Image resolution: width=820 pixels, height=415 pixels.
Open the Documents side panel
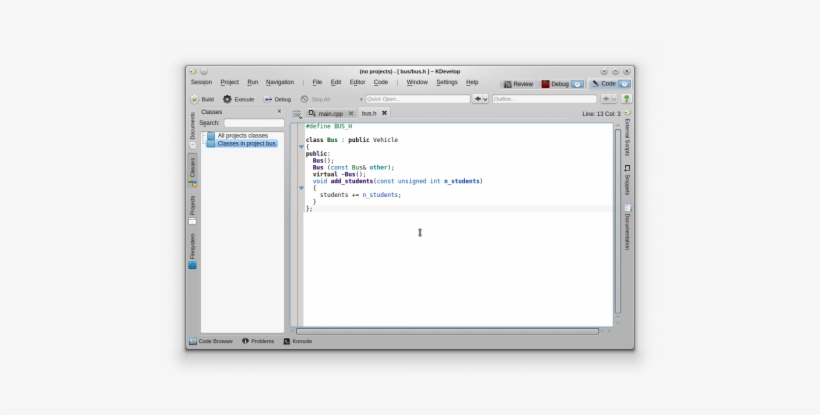pos(192,130)
